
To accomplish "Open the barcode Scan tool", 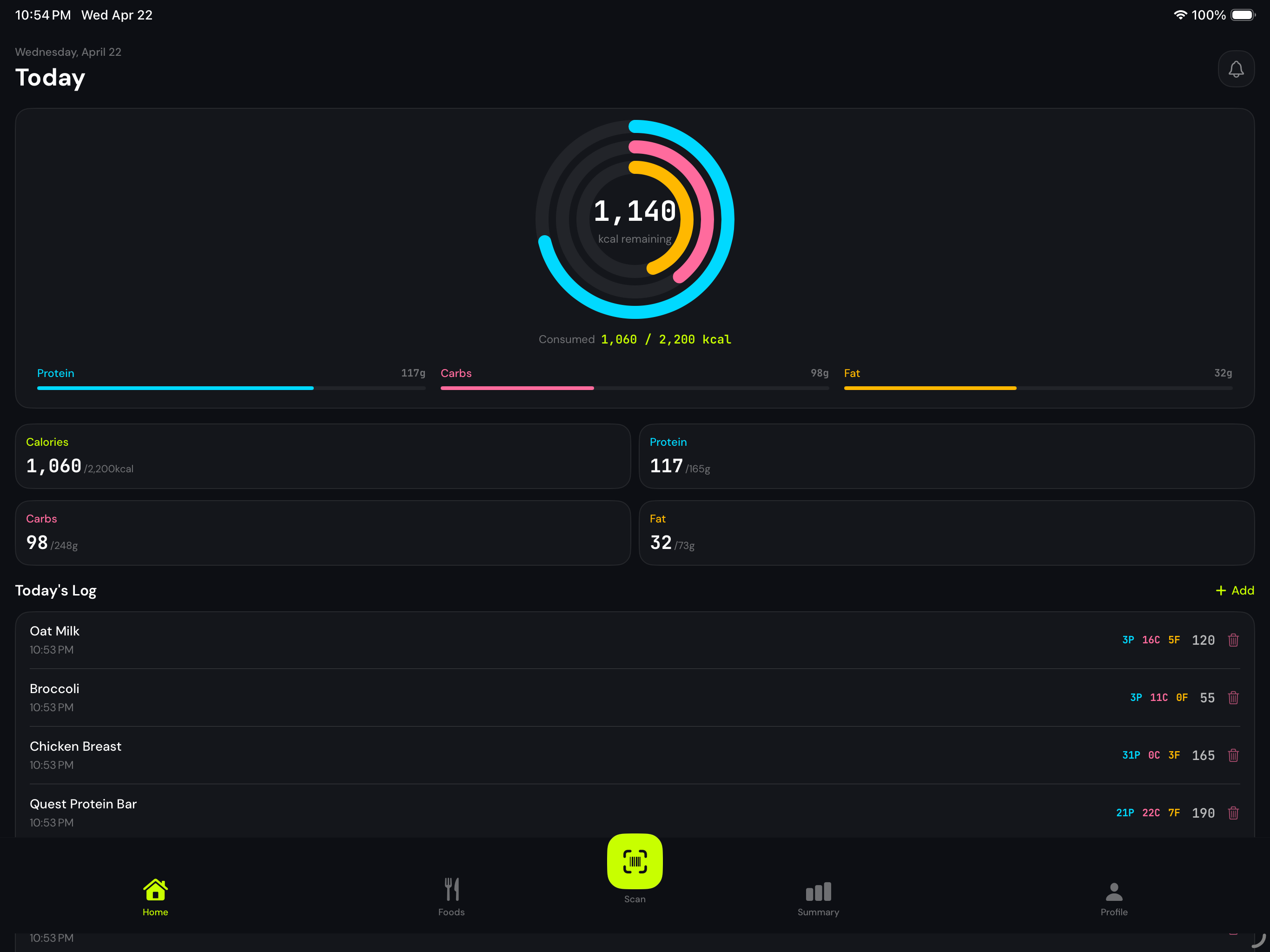I will point(635,861).
